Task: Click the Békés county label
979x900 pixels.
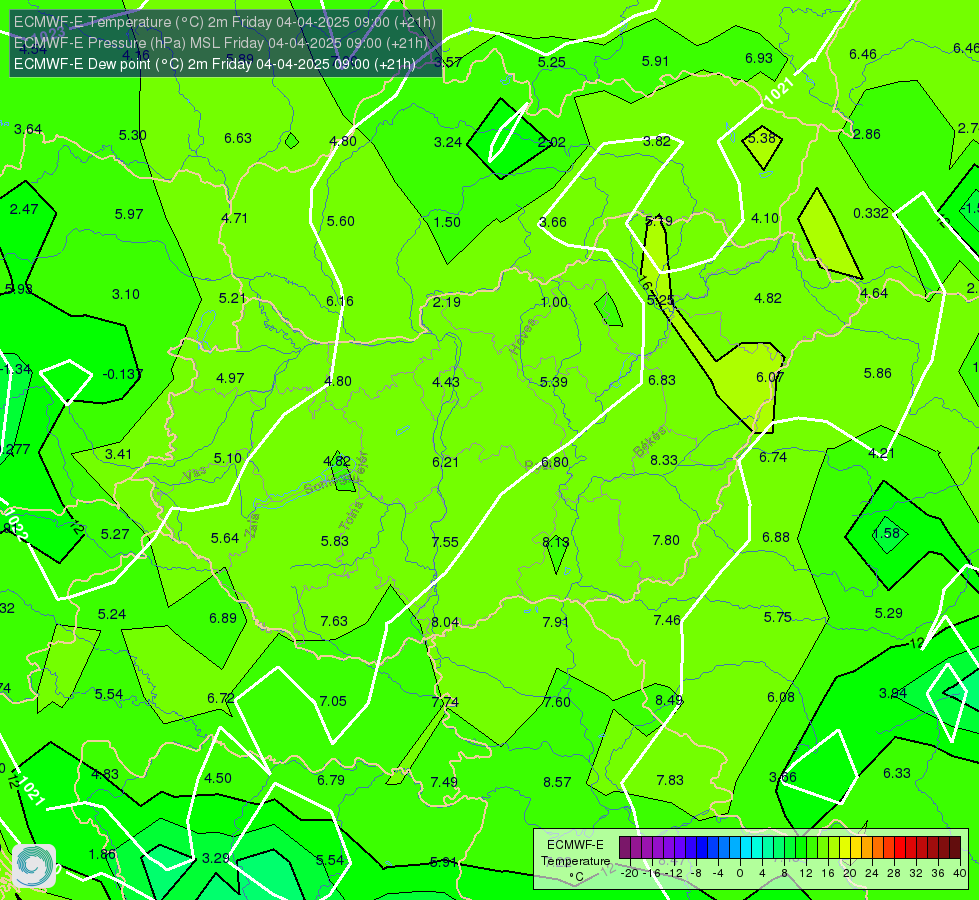Action: (x=649, y=443)
